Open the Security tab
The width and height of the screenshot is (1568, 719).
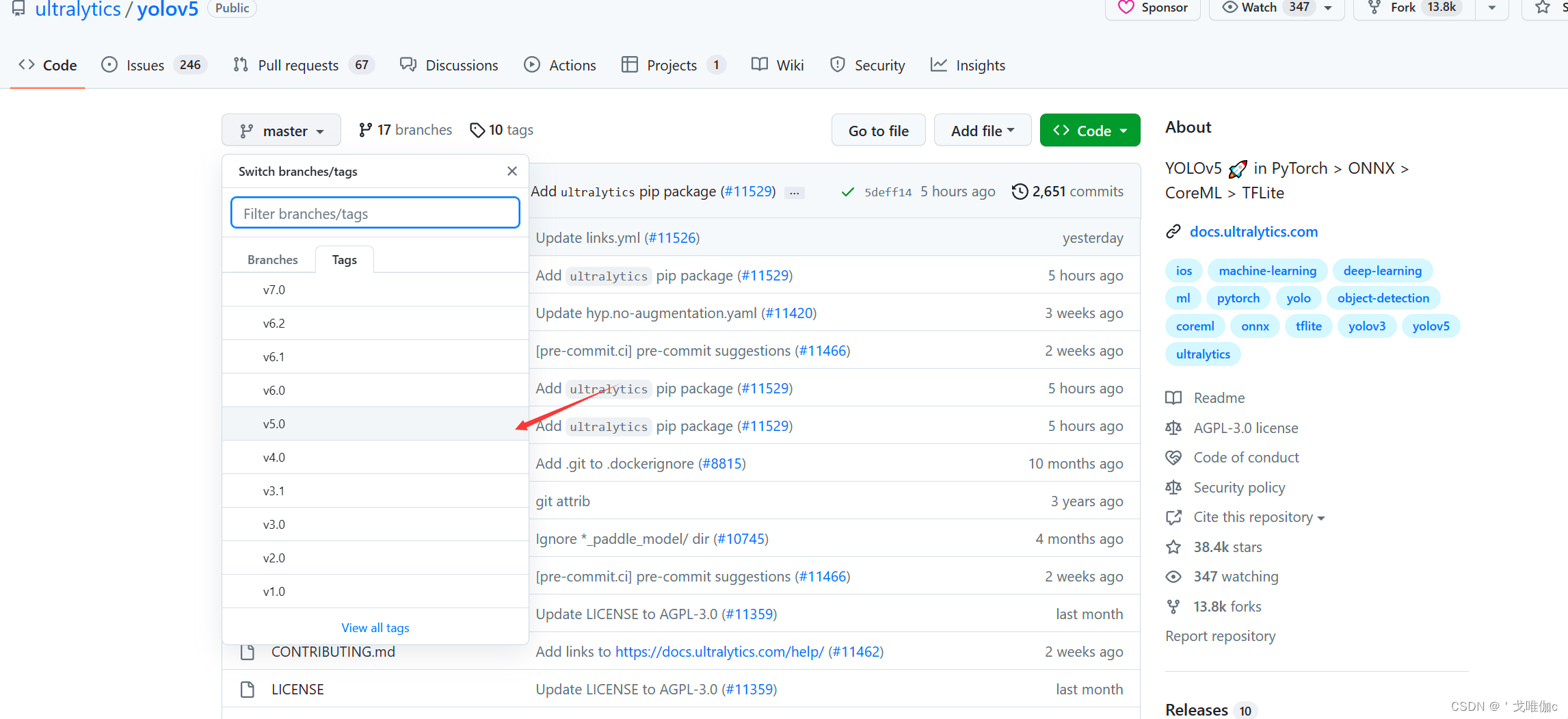coord(868,65)
